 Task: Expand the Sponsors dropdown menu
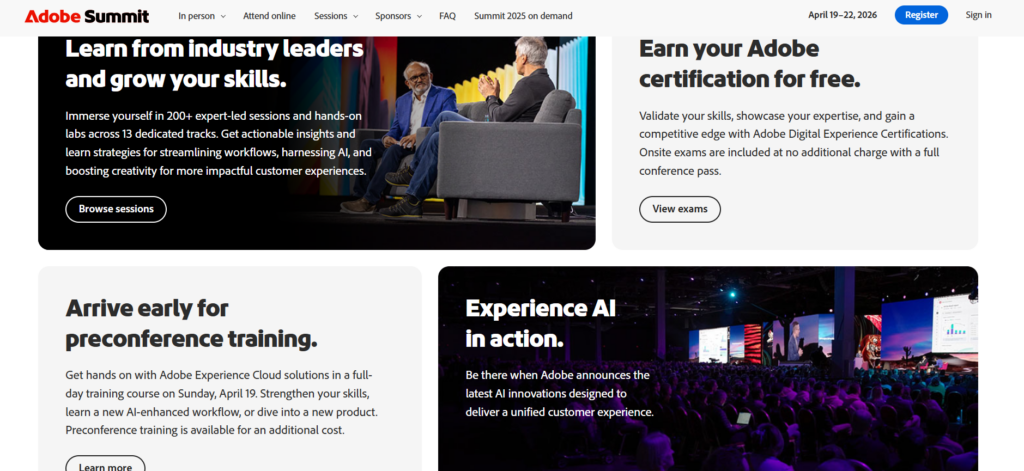tap(398, 16)
